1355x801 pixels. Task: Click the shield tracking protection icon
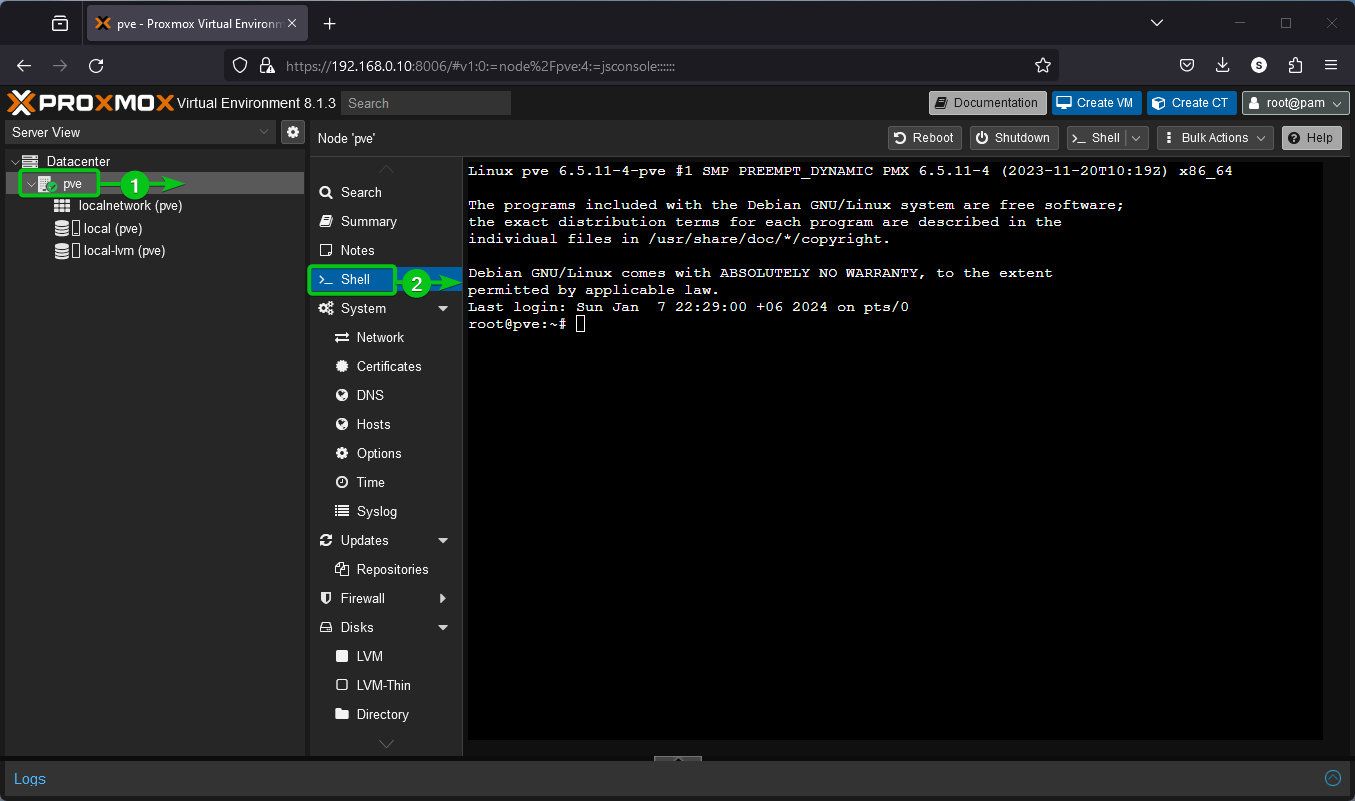click(240, 65)
